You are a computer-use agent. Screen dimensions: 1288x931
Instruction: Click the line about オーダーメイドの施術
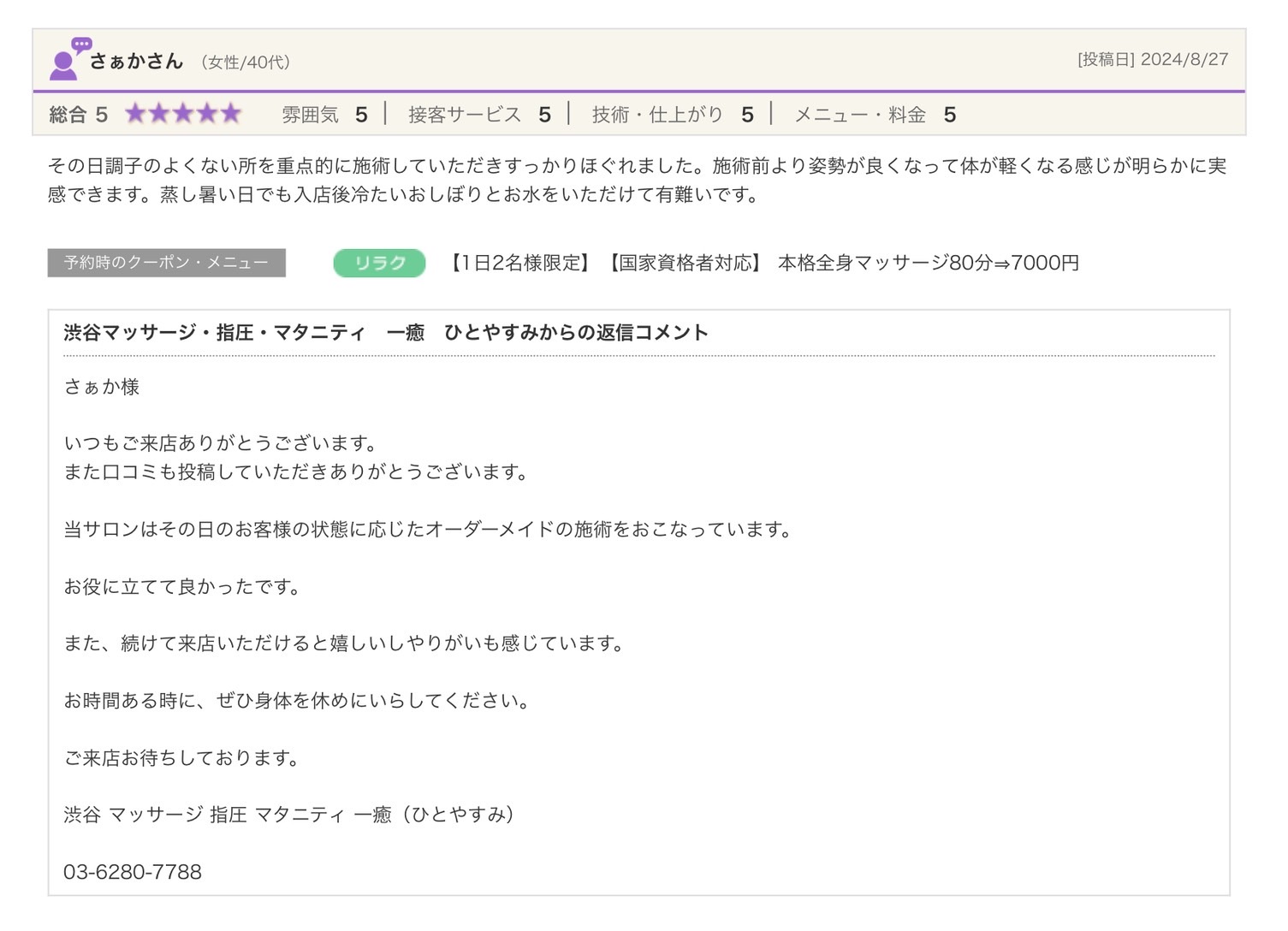[x=429, y=529]
